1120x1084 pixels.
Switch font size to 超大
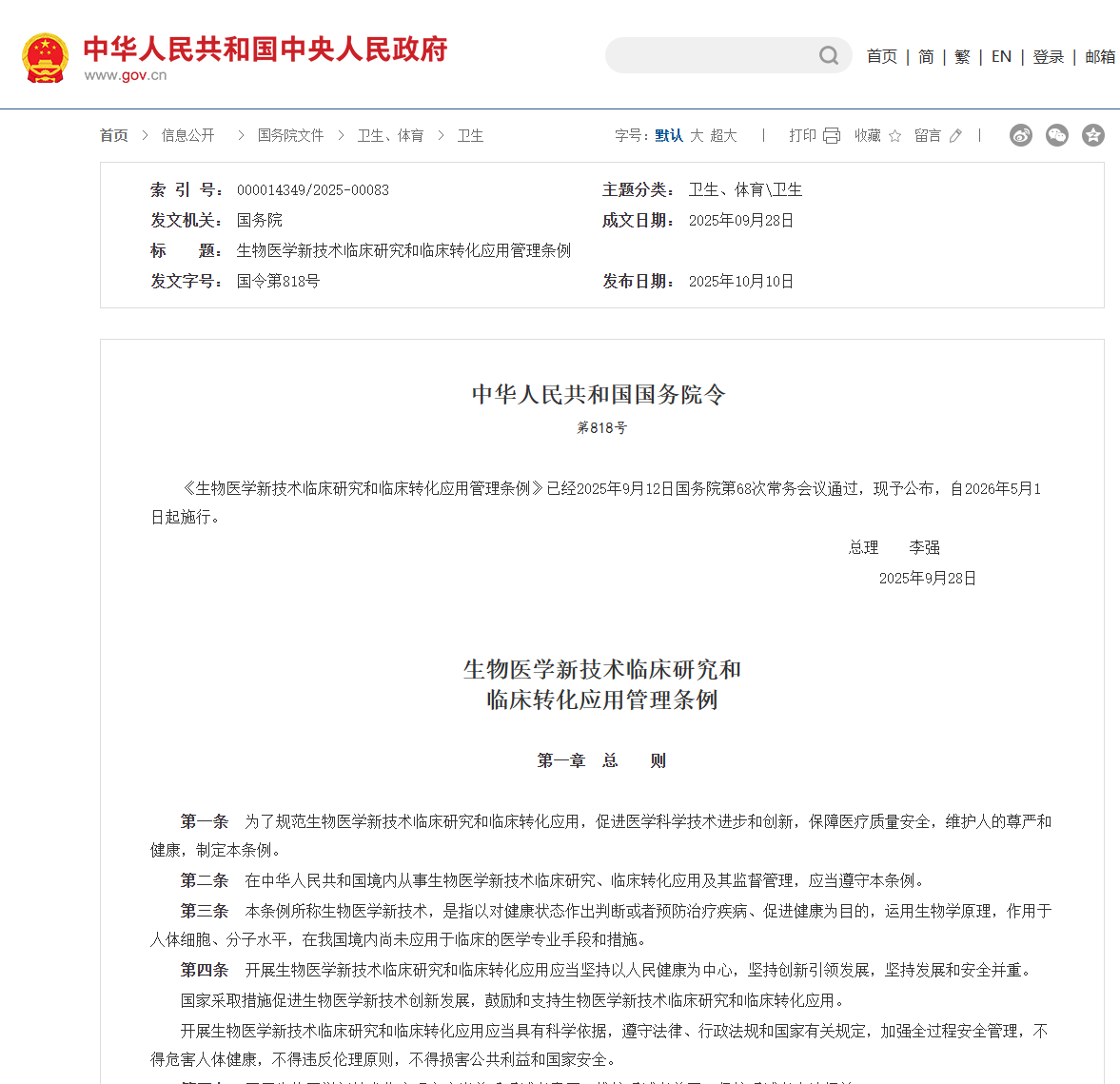[x=723, y=136]
